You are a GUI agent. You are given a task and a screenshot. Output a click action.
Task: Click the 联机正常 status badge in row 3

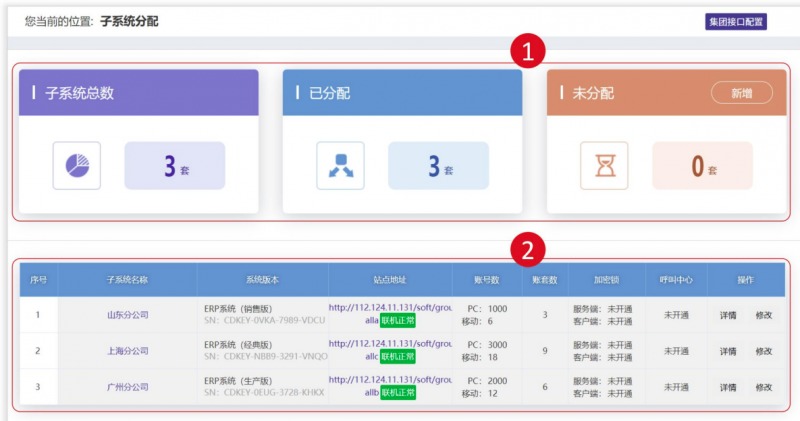point(397,393)
